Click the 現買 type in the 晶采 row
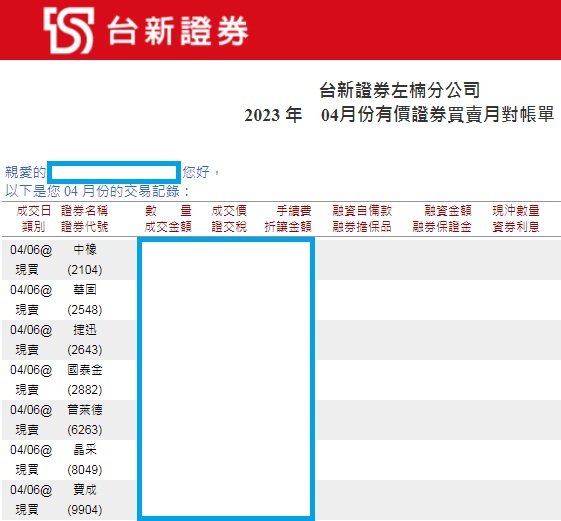 click(x=27, y=470)
